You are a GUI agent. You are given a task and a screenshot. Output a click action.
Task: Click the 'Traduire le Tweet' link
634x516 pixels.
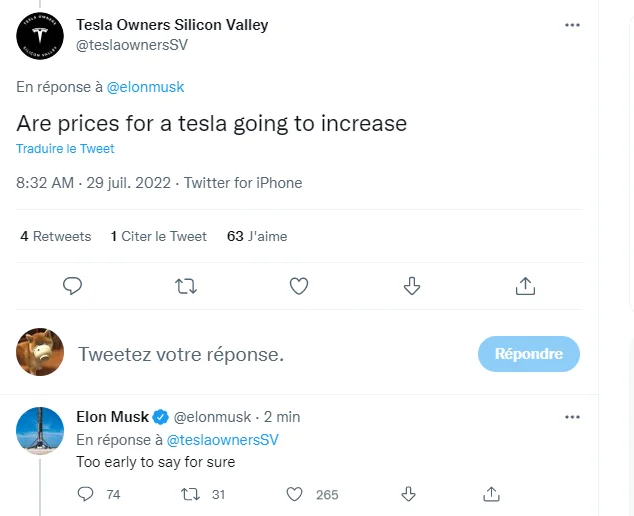65,149
